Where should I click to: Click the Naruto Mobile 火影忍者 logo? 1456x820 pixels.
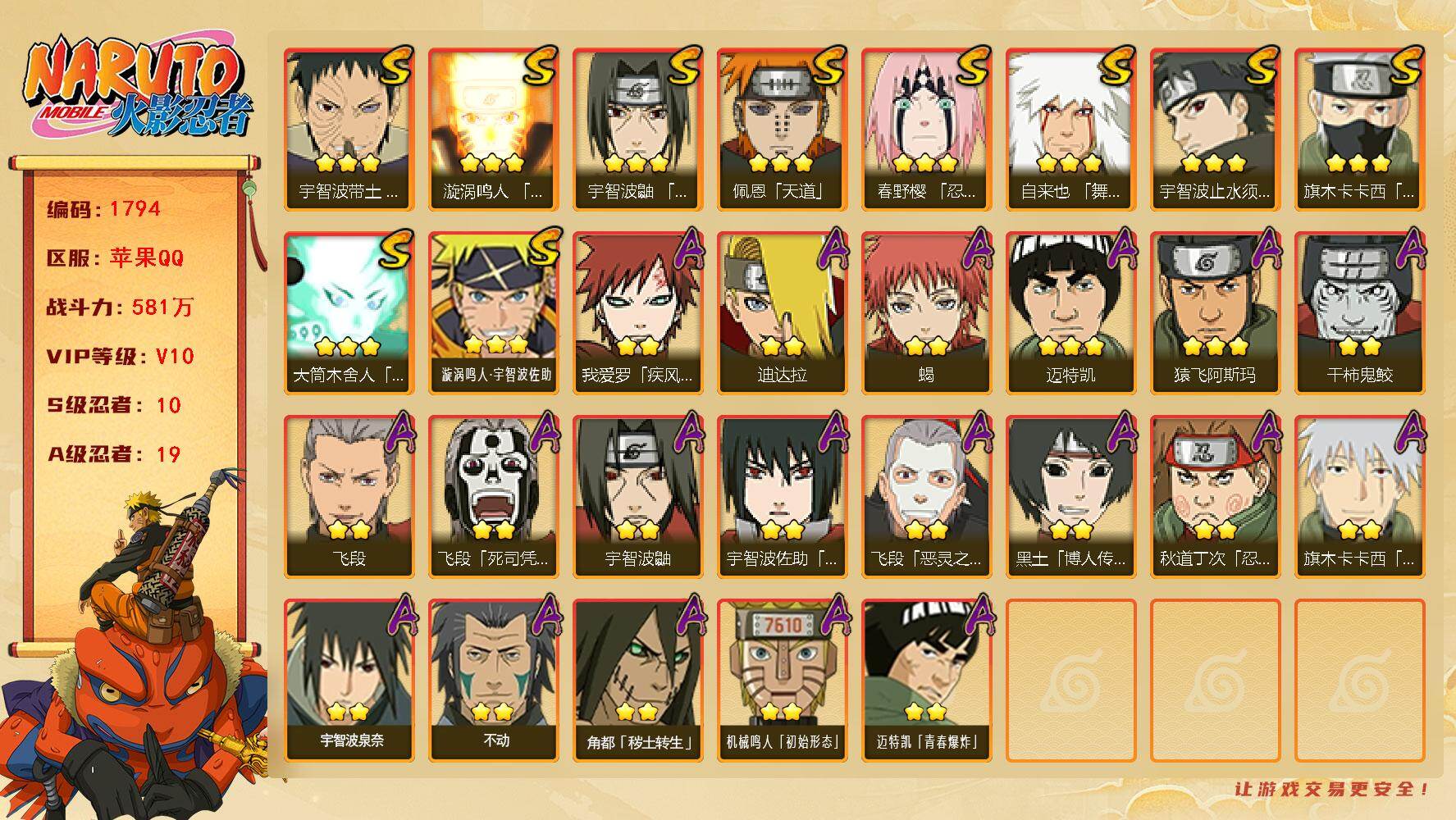coord(137,88)
